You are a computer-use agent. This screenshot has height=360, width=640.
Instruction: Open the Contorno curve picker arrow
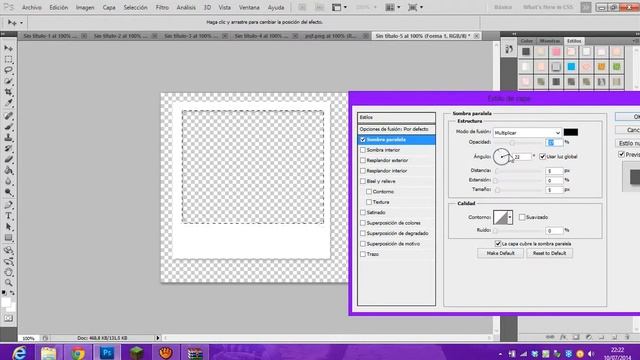point(510,218)
